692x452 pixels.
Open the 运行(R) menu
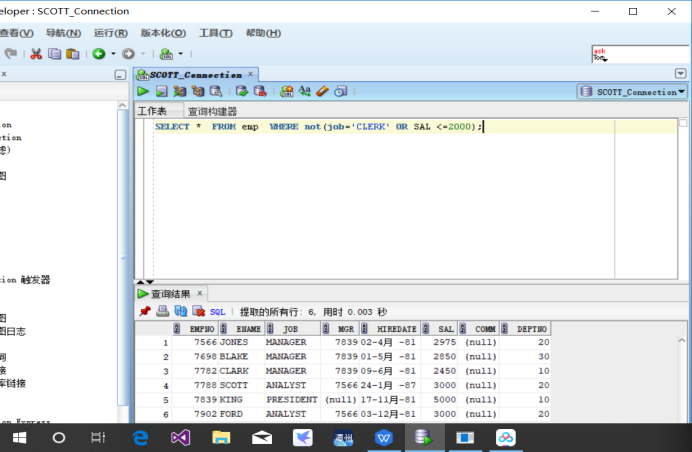(111, 33)
